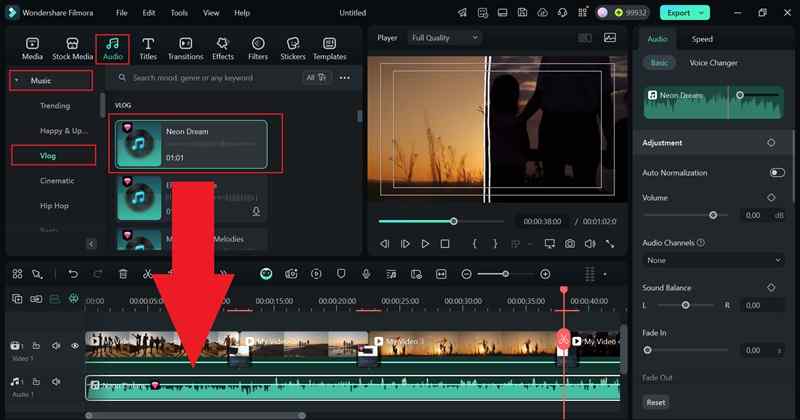This screenshot has width=800, height=420.
Task: Click the Reset button in audio panel
Action: 656,403
